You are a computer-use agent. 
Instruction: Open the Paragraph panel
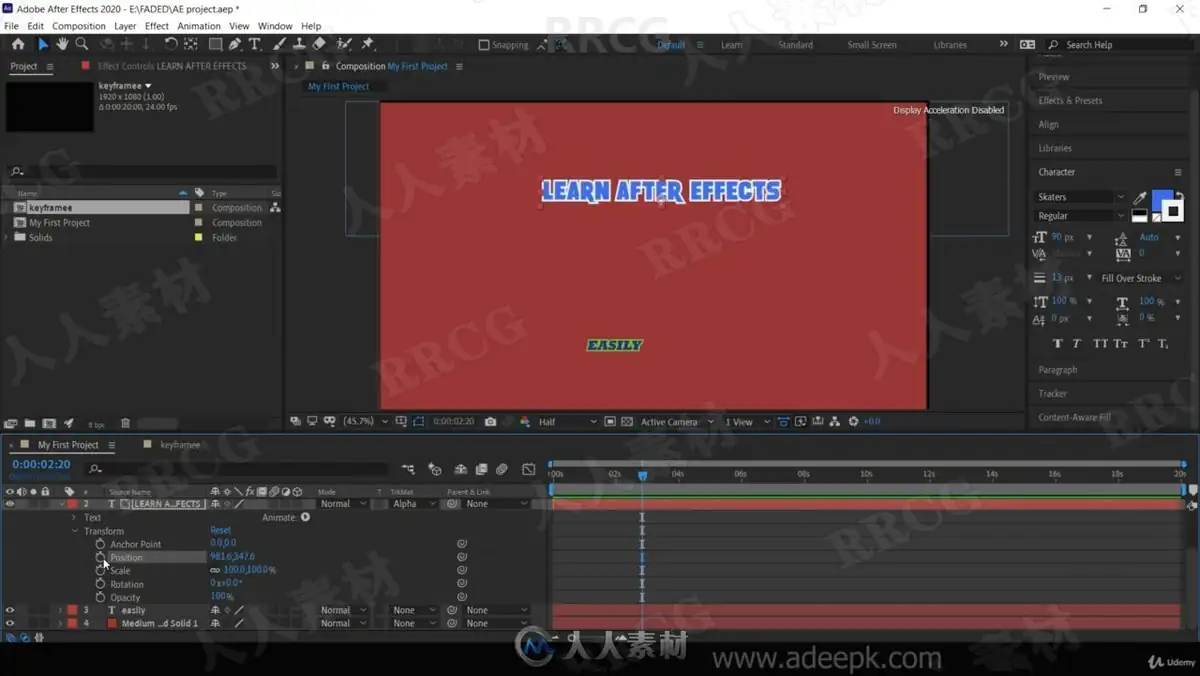coord(1058,370)
